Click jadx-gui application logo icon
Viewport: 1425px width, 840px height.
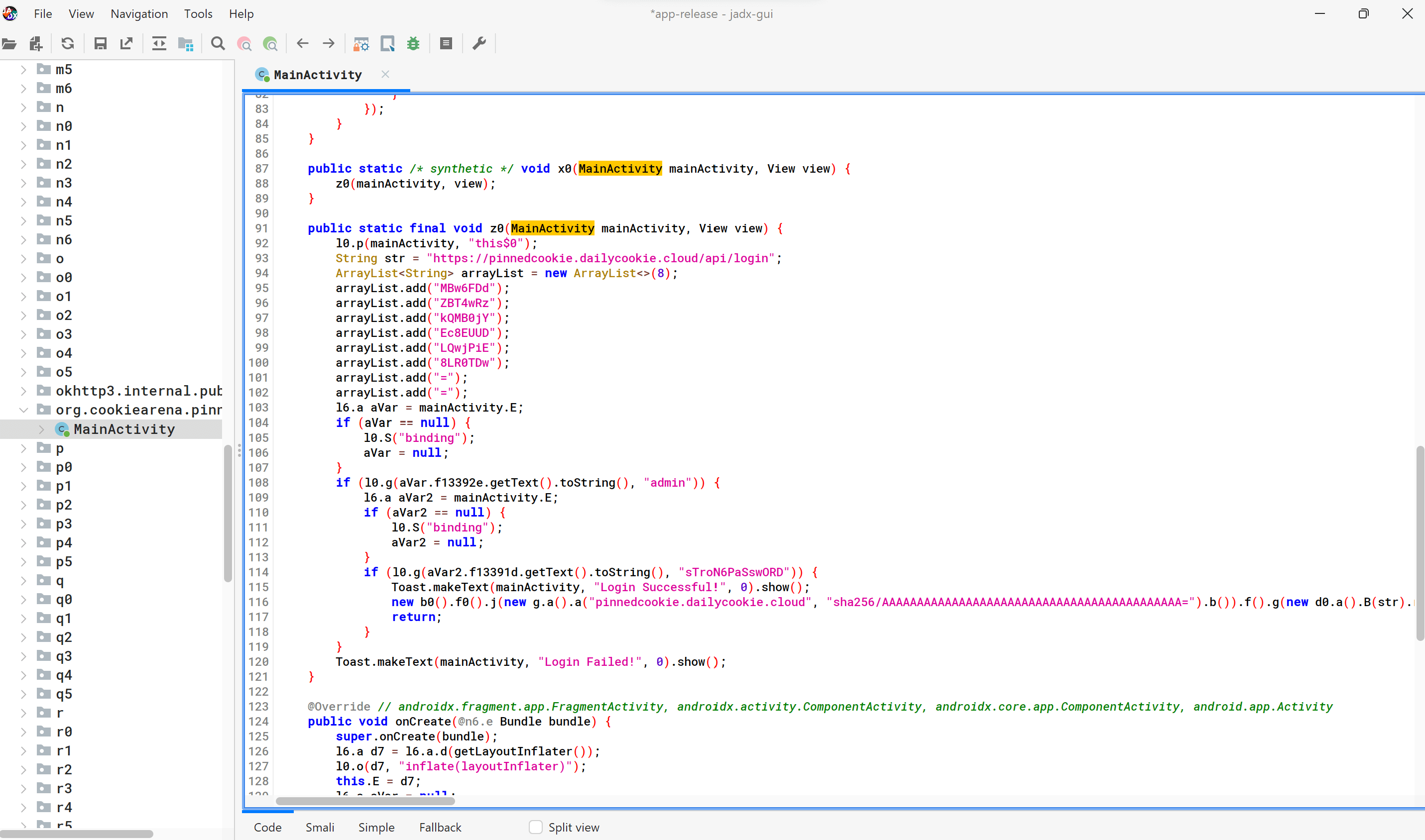pyautogui.click(x=9, y=13)
